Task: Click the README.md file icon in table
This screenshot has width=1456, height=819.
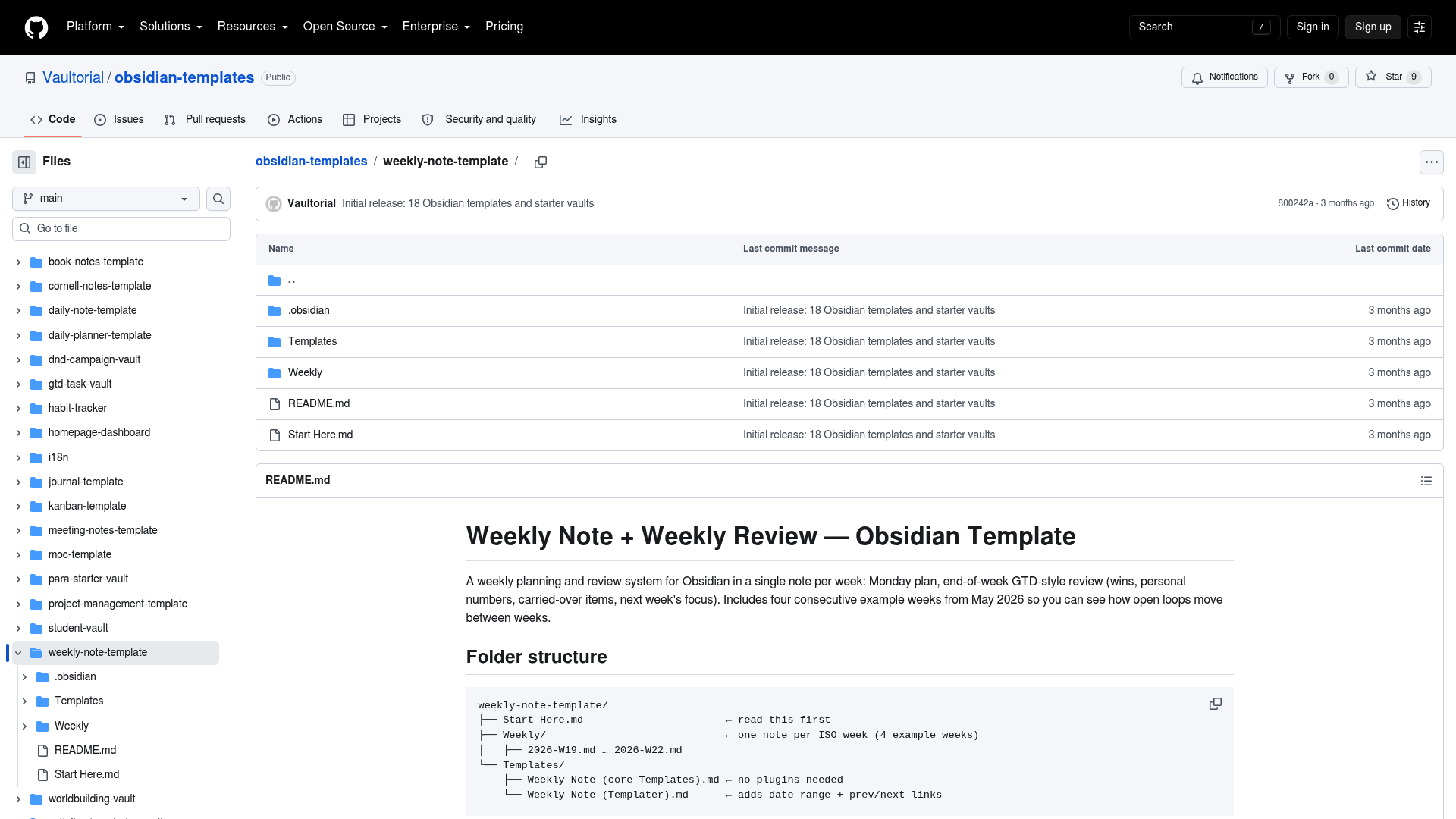Action: 275,404
